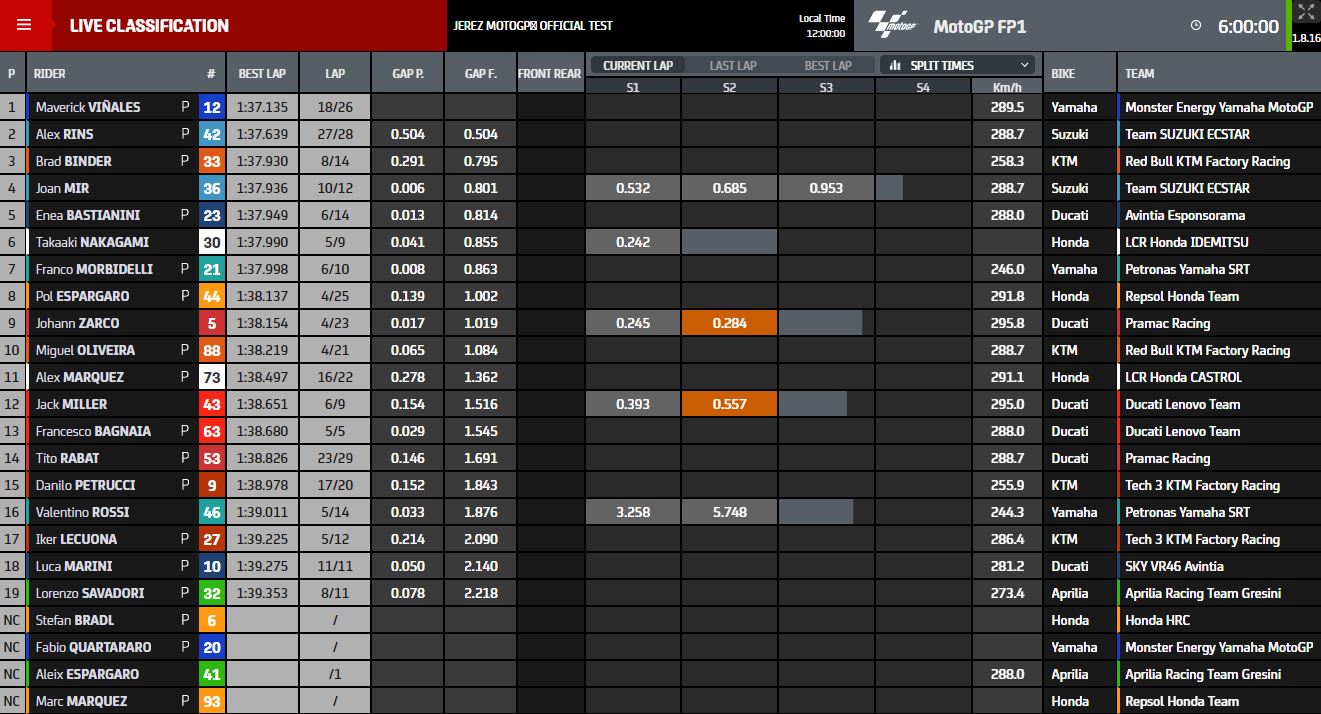
Task: Click Zarco's 295.8 top speed
Action: tap(1007, 323)
